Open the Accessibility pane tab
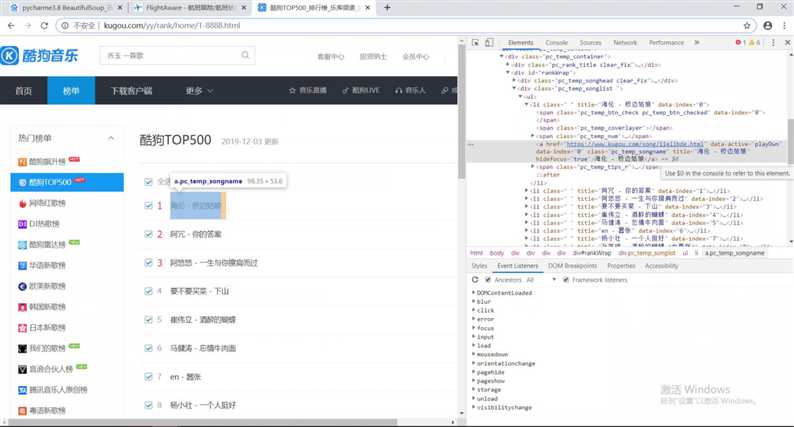The height and width of the screenshot is (427, 794). [x=661, y=266]
